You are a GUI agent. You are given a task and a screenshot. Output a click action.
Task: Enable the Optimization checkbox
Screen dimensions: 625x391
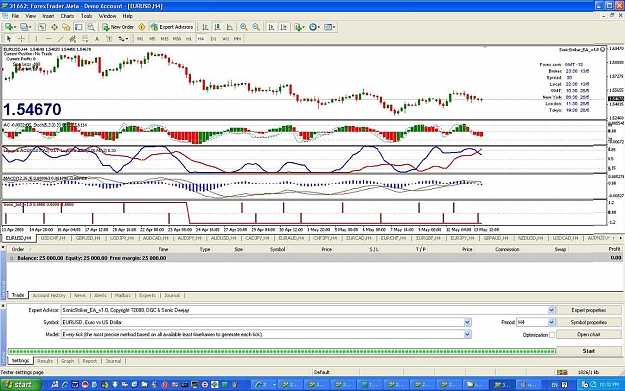point(552,335)
